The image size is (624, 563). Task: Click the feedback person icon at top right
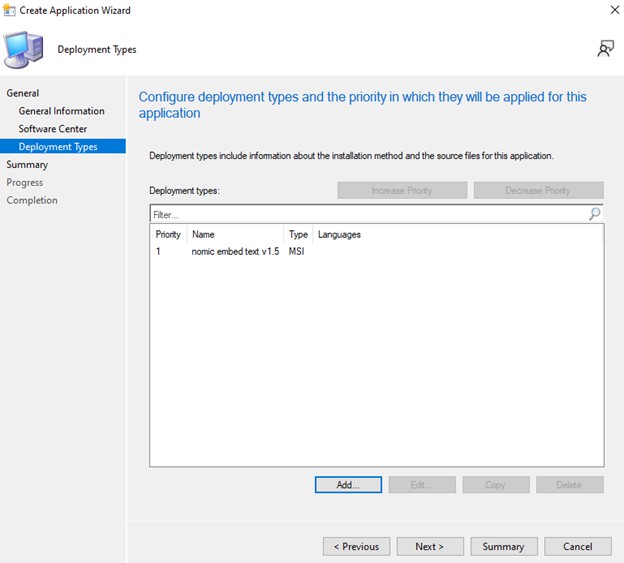[605, 48]
